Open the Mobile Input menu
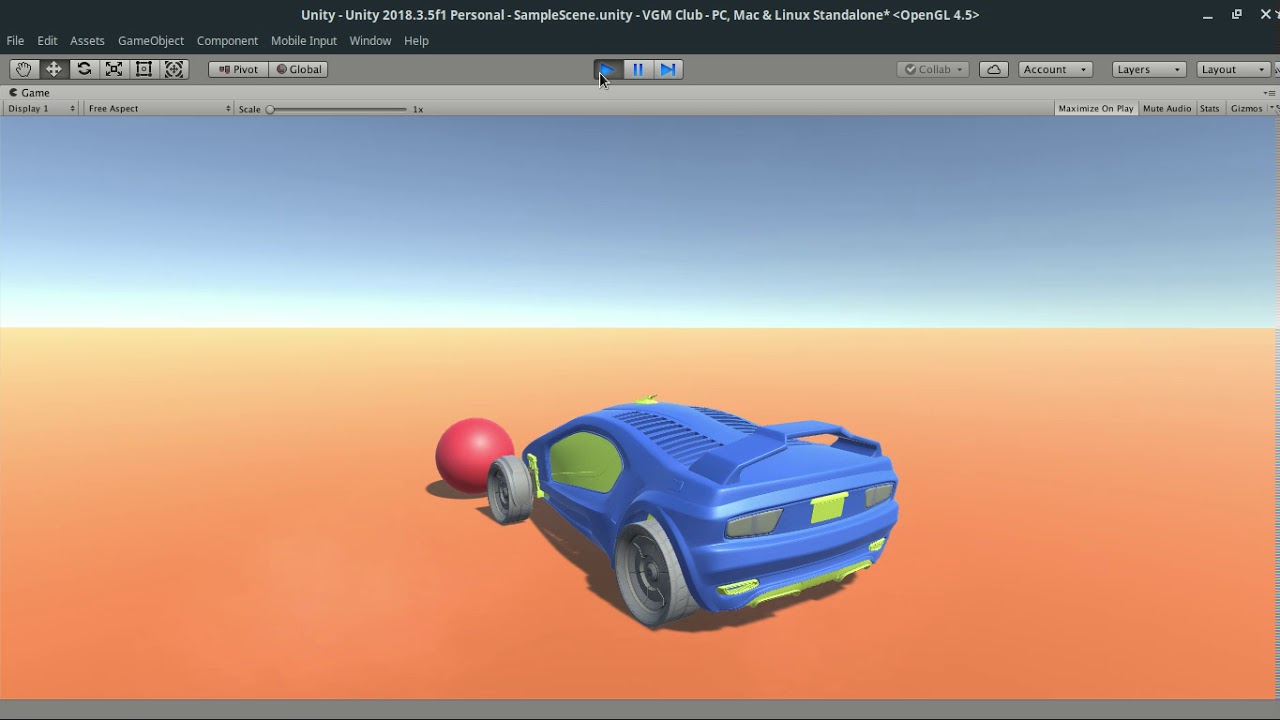Viewport: 1280px width, 720px height. (x=304, y=41)
